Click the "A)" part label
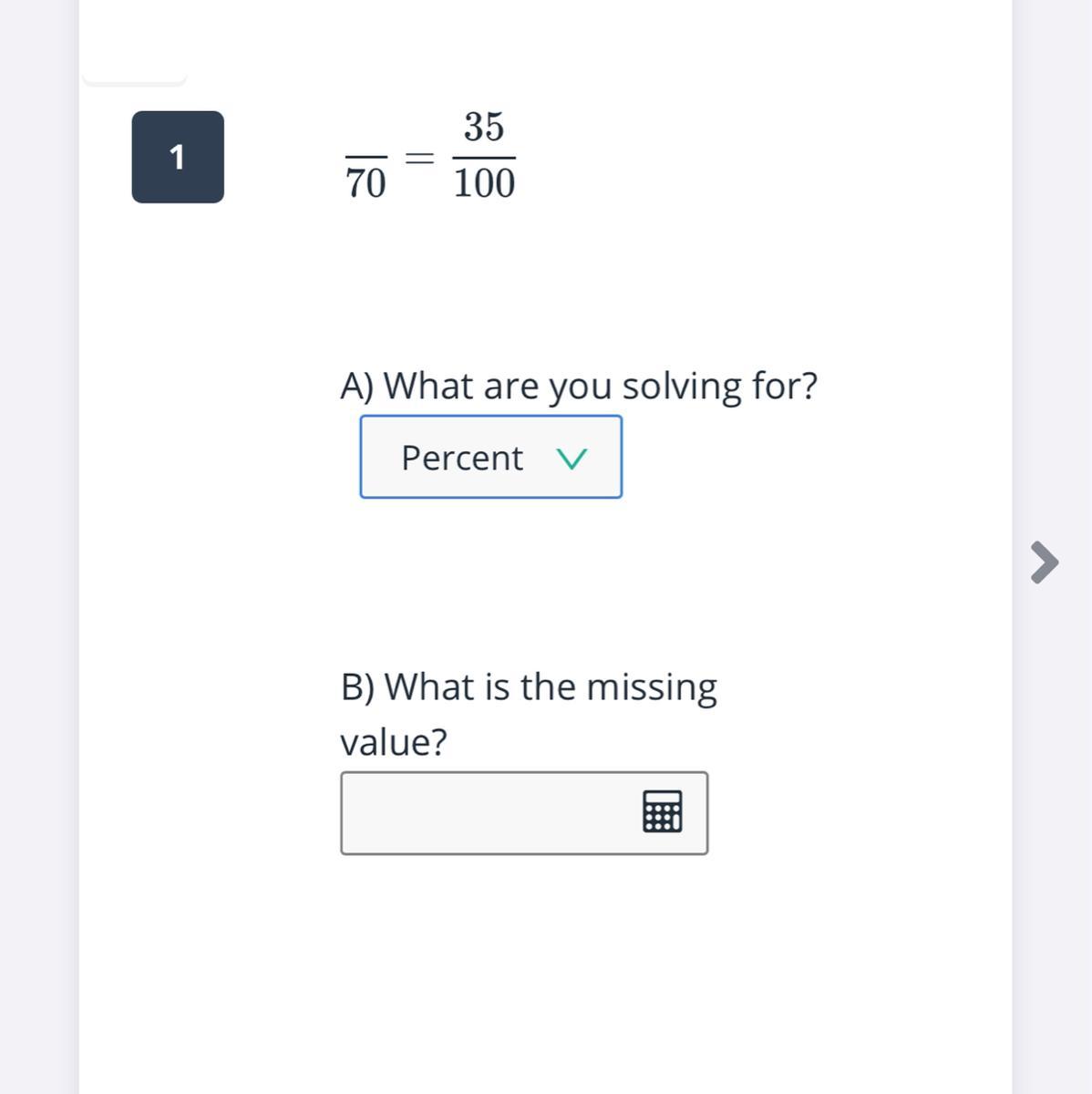 [357, 386]
